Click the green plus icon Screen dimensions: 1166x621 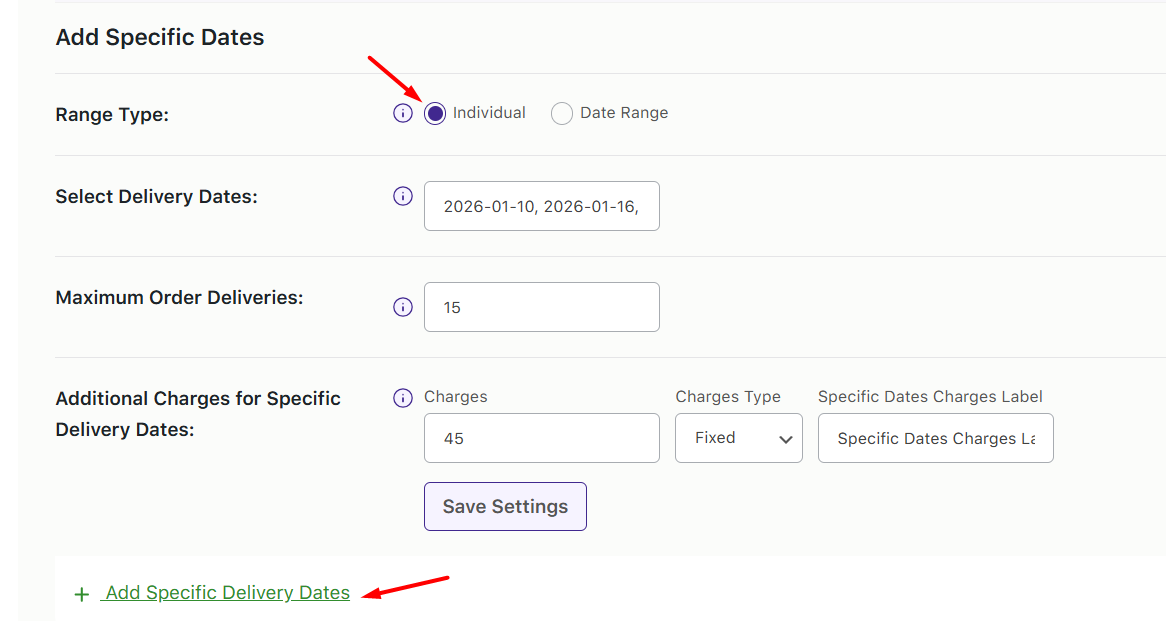[82, 595]
